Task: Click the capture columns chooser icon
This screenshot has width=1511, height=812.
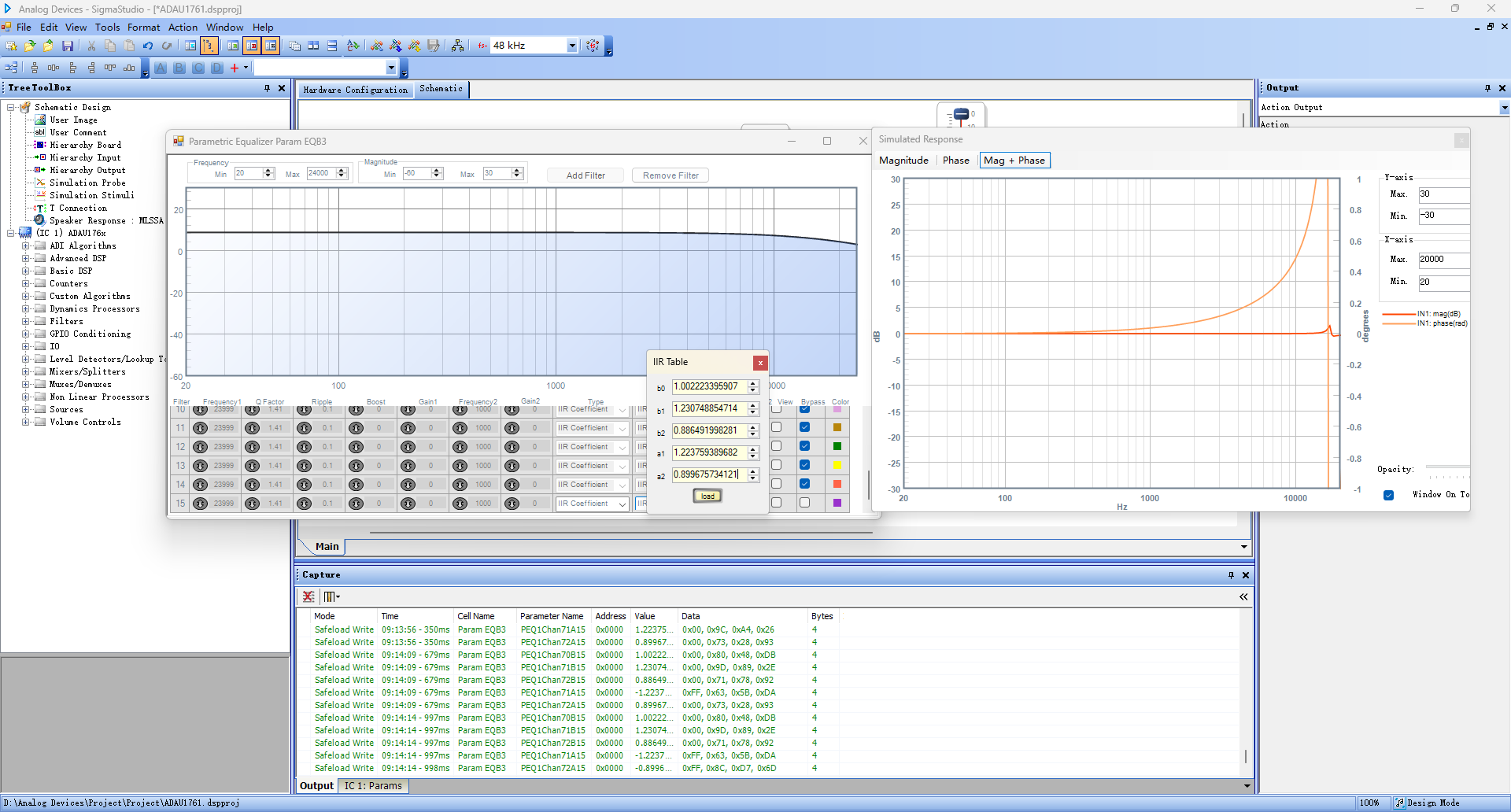Action: (x=331, y=596)
